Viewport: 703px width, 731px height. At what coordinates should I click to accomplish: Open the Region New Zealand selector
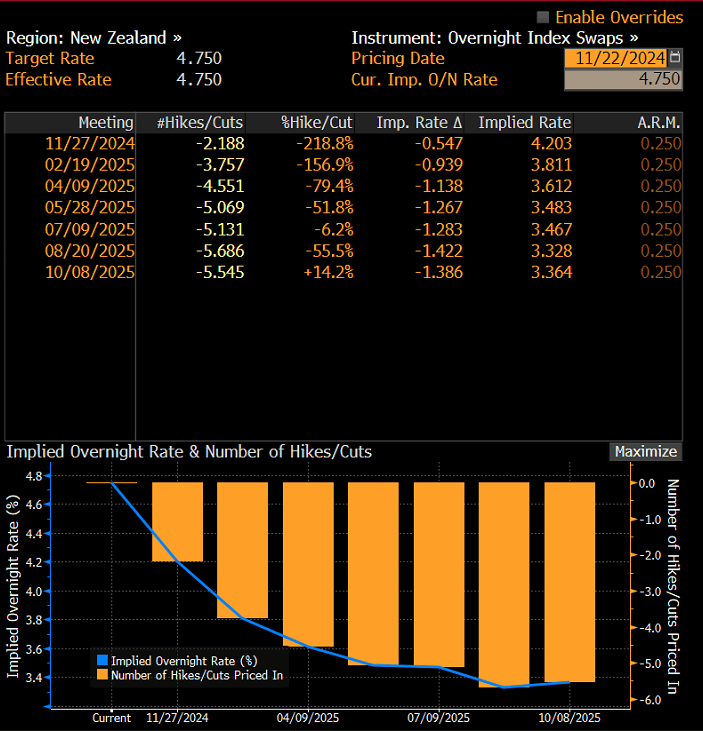pos(94,38)
